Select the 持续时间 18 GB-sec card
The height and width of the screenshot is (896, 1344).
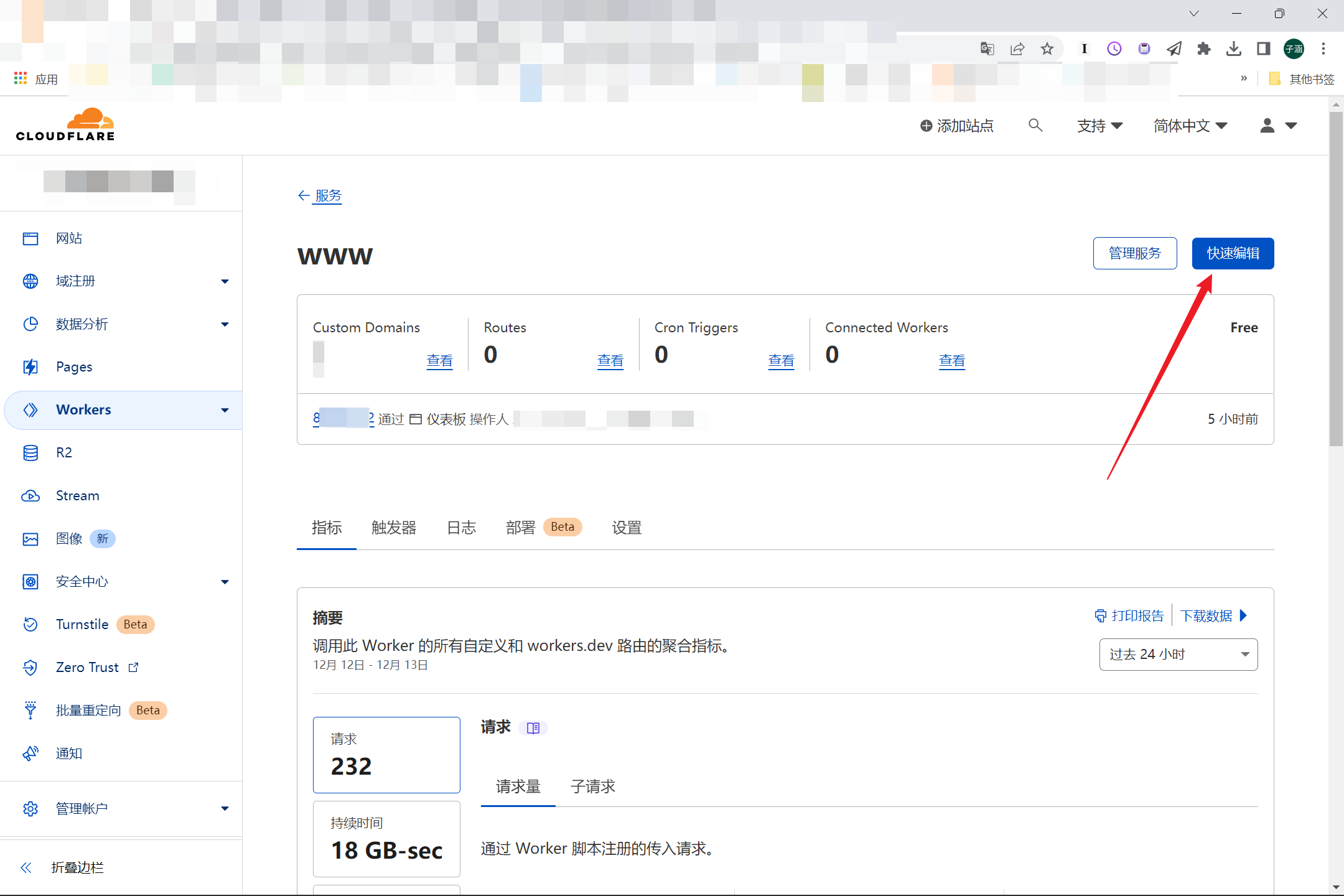(x=386, y=839)
